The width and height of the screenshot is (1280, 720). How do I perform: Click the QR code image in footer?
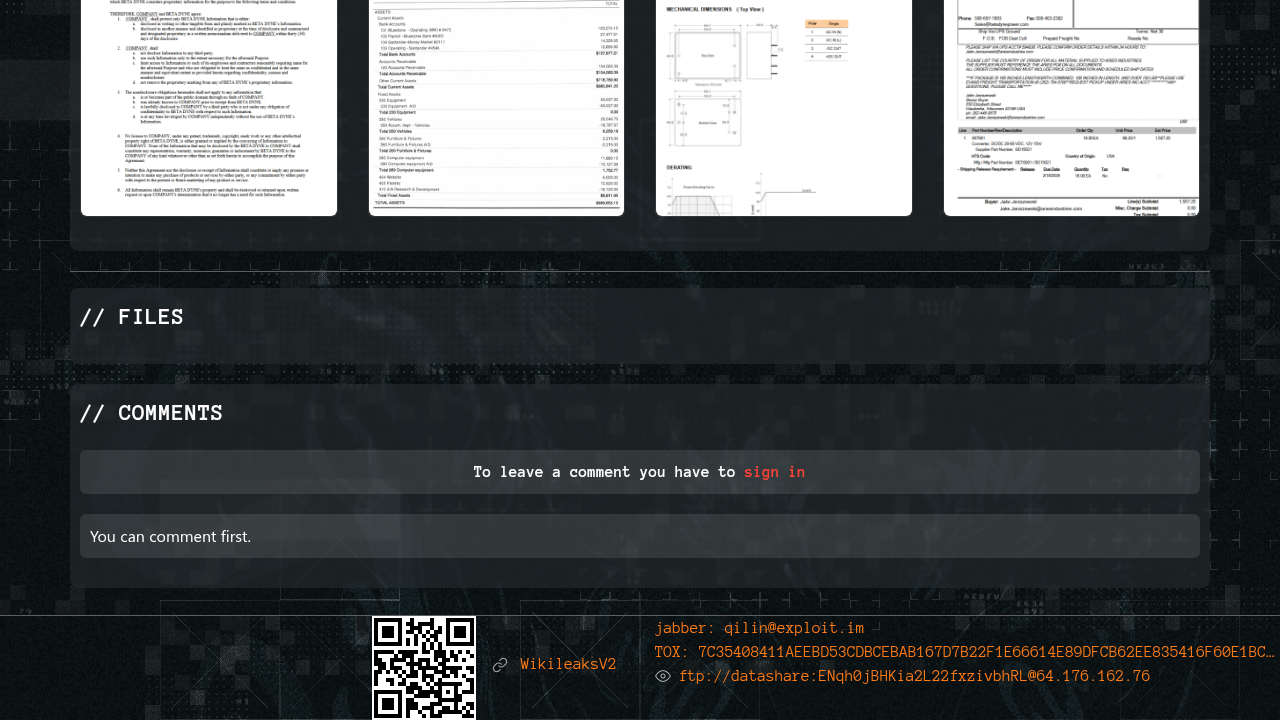pos(424,667)
